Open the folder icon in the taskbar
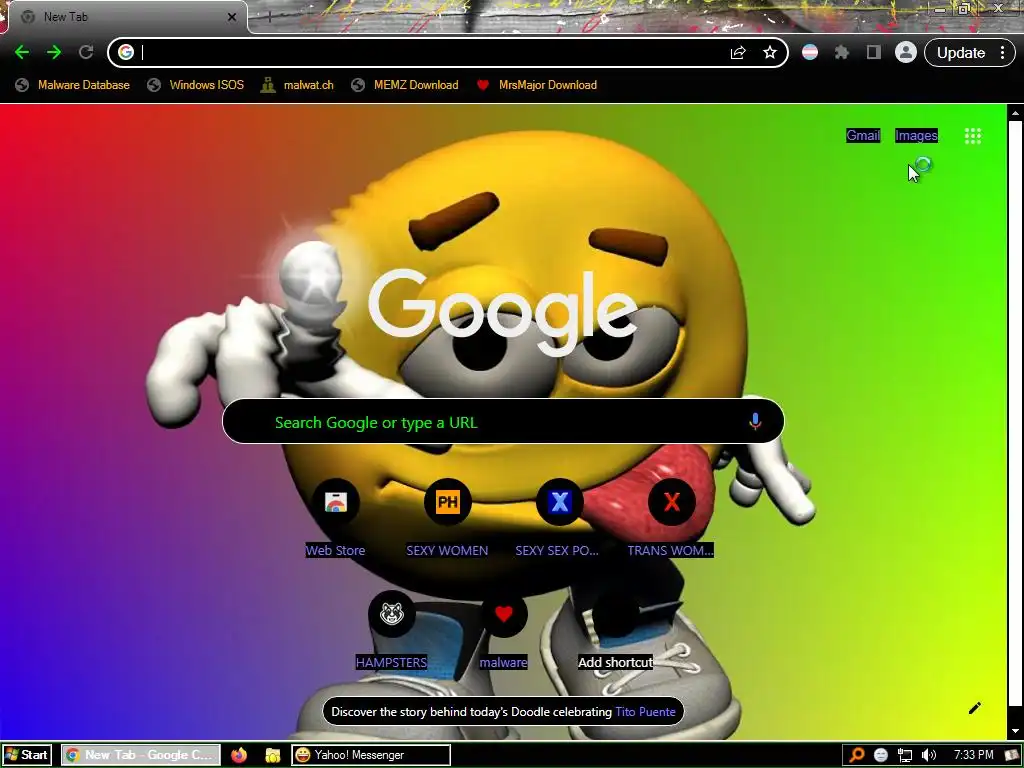 pyautogui.click(x=272, y=755)
